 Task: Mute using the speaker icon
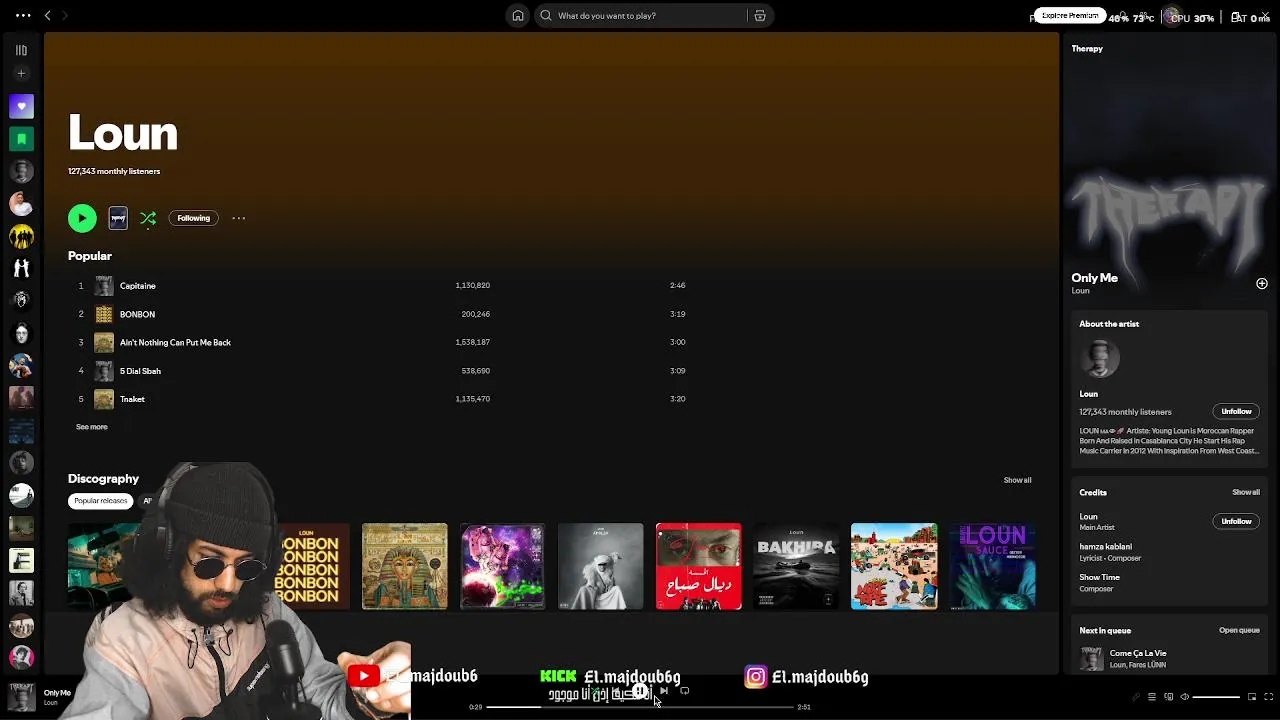(1185, 697)
